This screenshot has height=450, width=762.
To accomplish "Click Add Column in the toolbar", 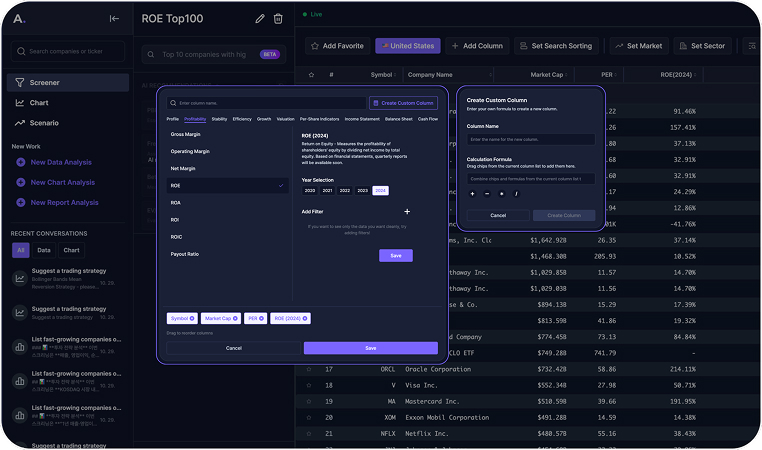I will [x=477, y=46].
